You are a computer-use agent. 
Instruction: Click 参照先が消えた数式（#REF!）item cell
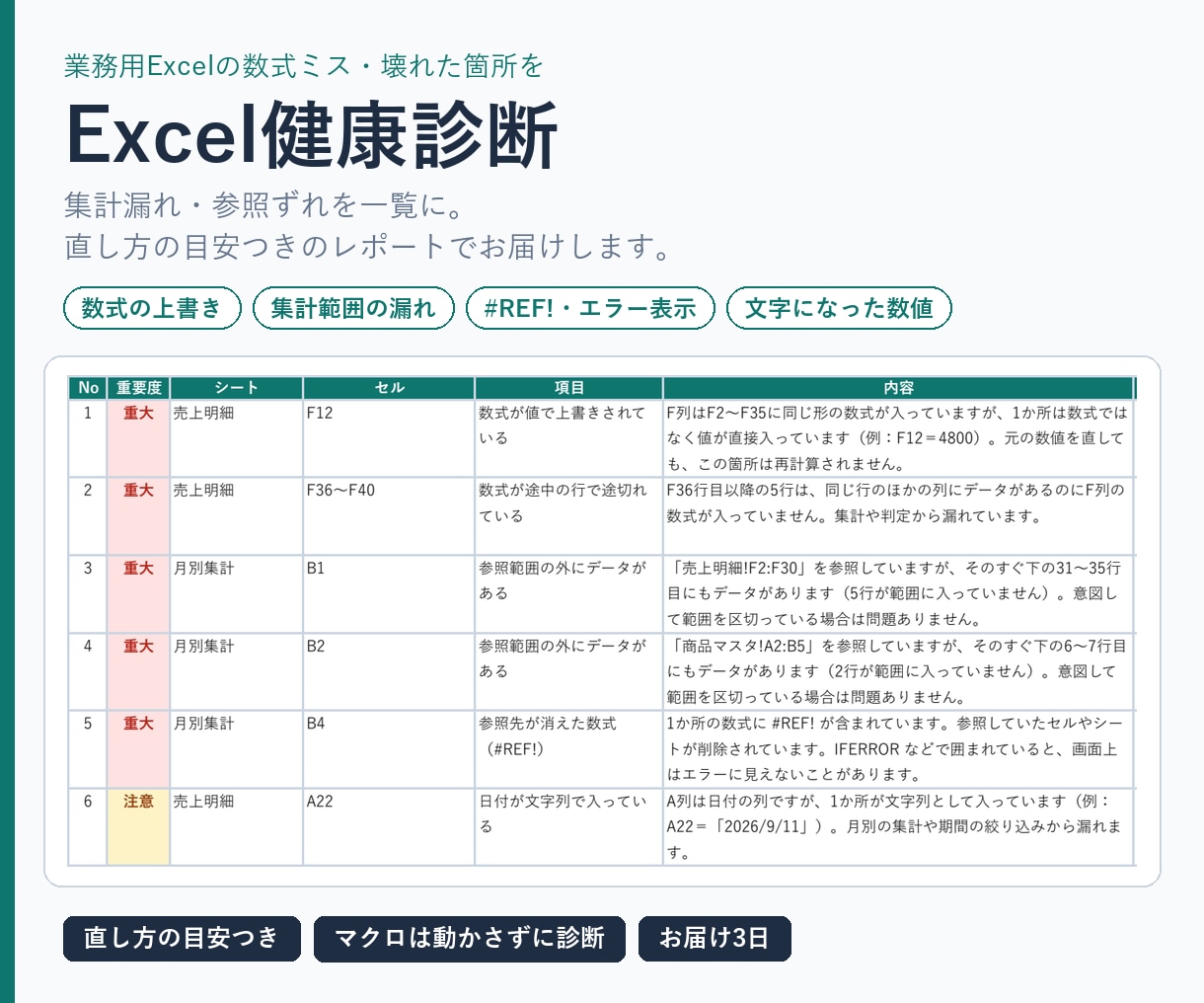(x=568, y=749)
